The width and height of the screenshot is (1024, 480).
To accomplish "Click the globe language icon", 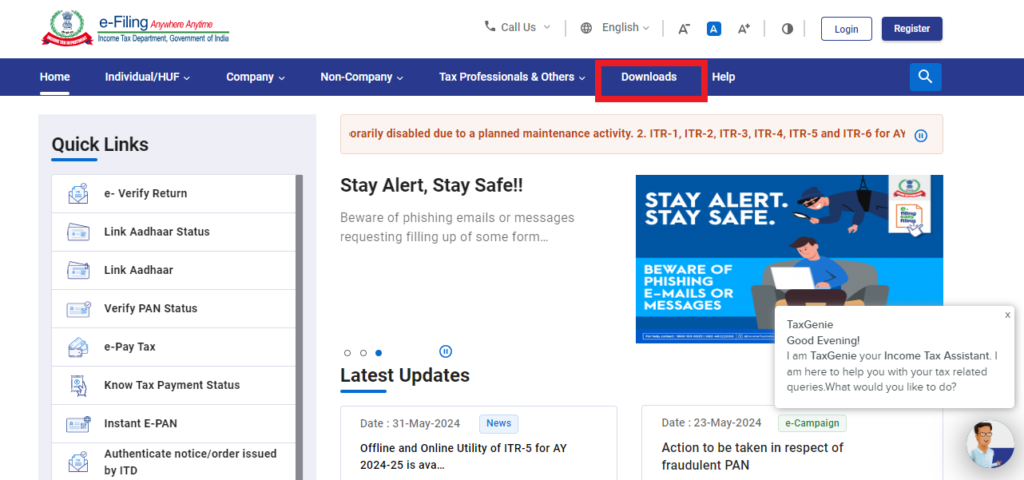I will [586, 27].
